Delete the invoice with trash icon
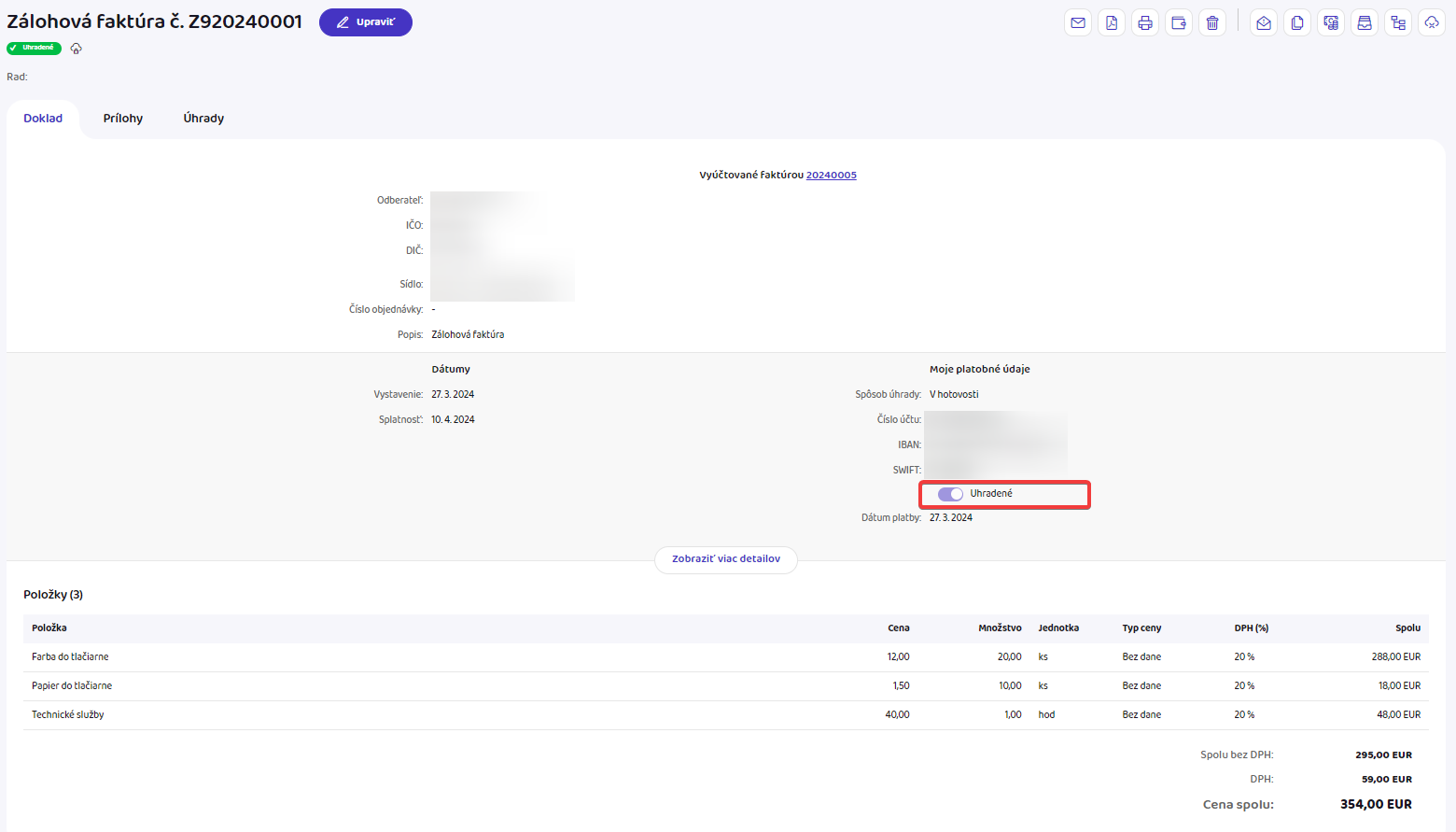 coord(1212,23)
